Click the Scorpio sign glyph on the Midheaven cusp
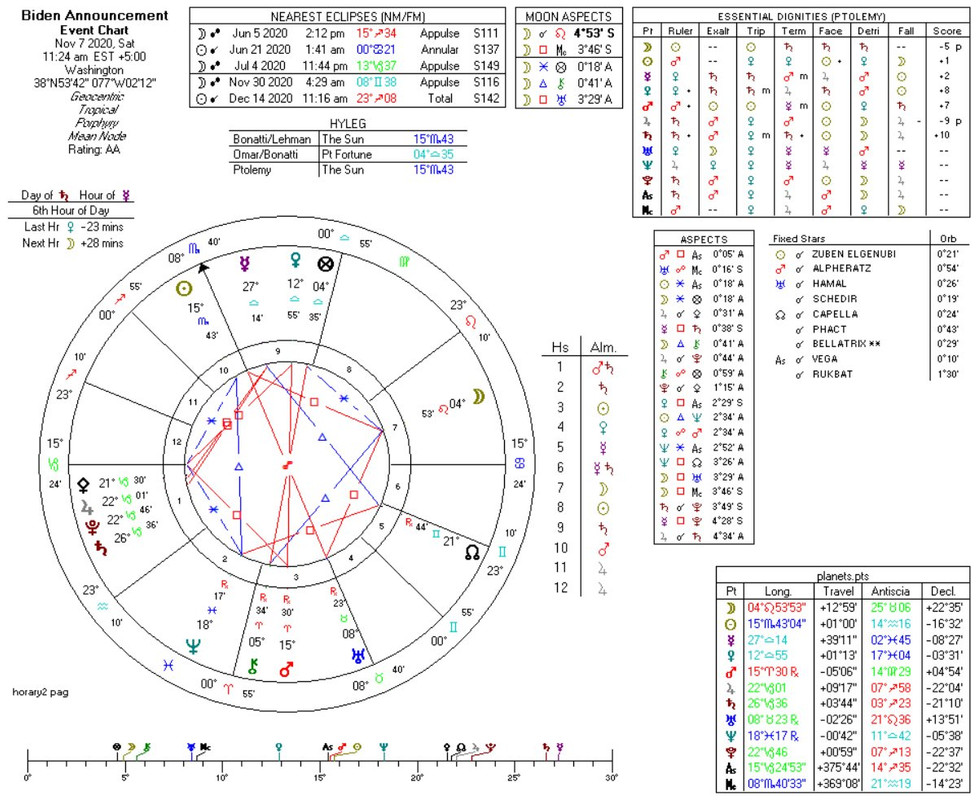978x800 pixels. point(195,249)
